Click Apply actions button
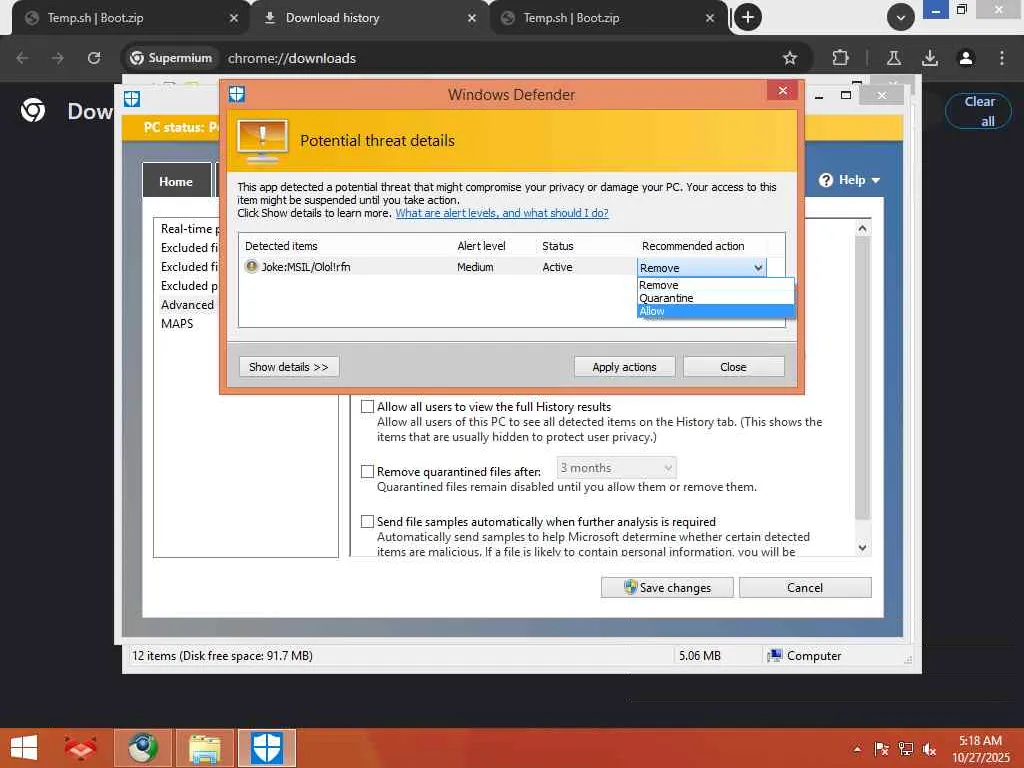1024x768 pixels. tap(624, 367)
